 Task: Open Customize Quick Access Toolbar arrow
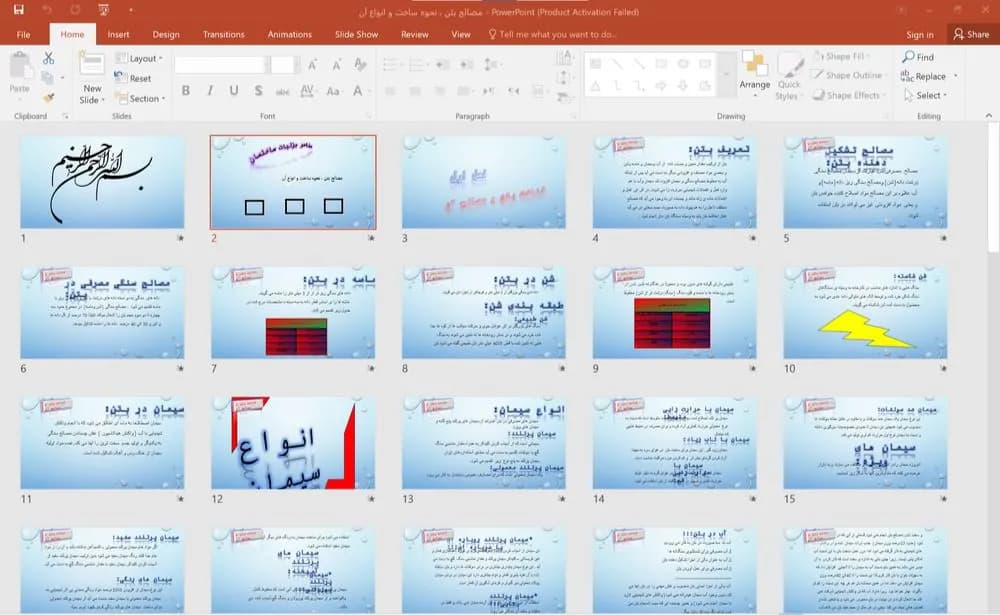(x=131, y=10)
